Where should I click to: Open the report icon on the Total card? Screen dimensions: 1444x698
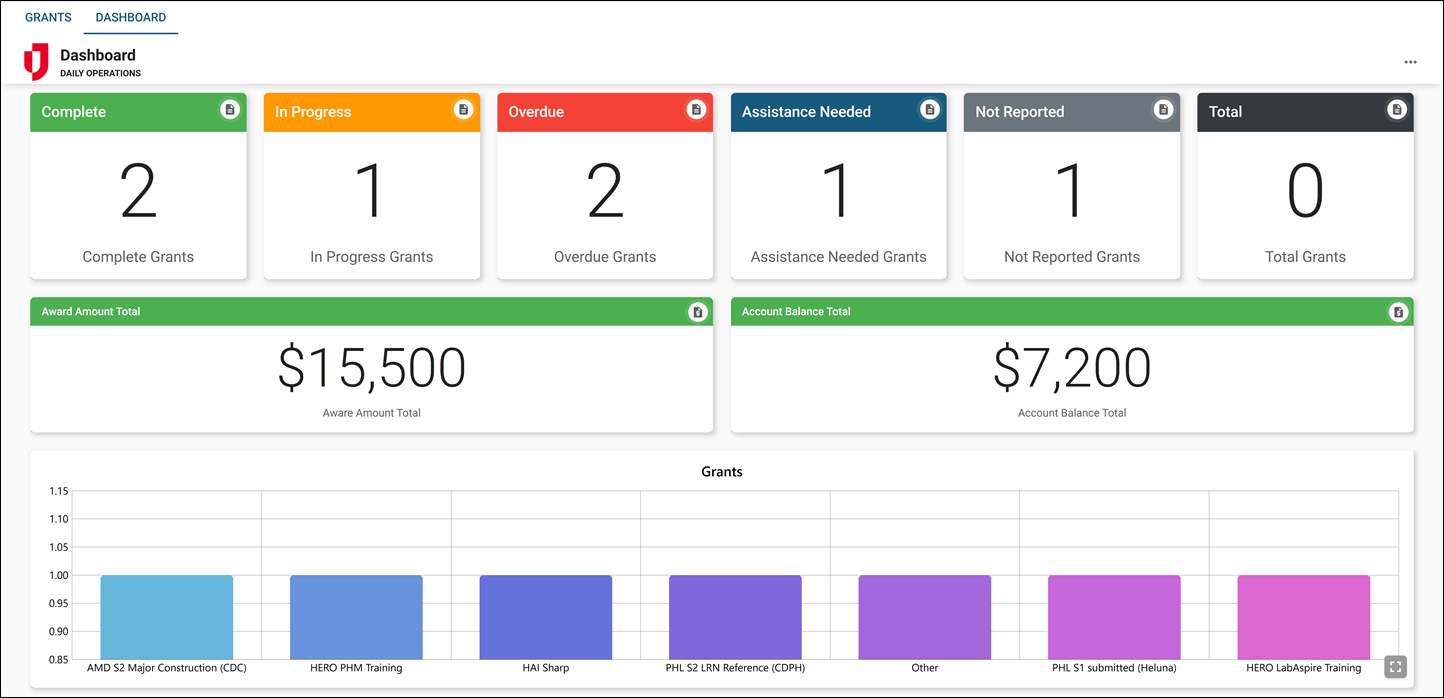pyautogui.click(x=1397, y=111)
